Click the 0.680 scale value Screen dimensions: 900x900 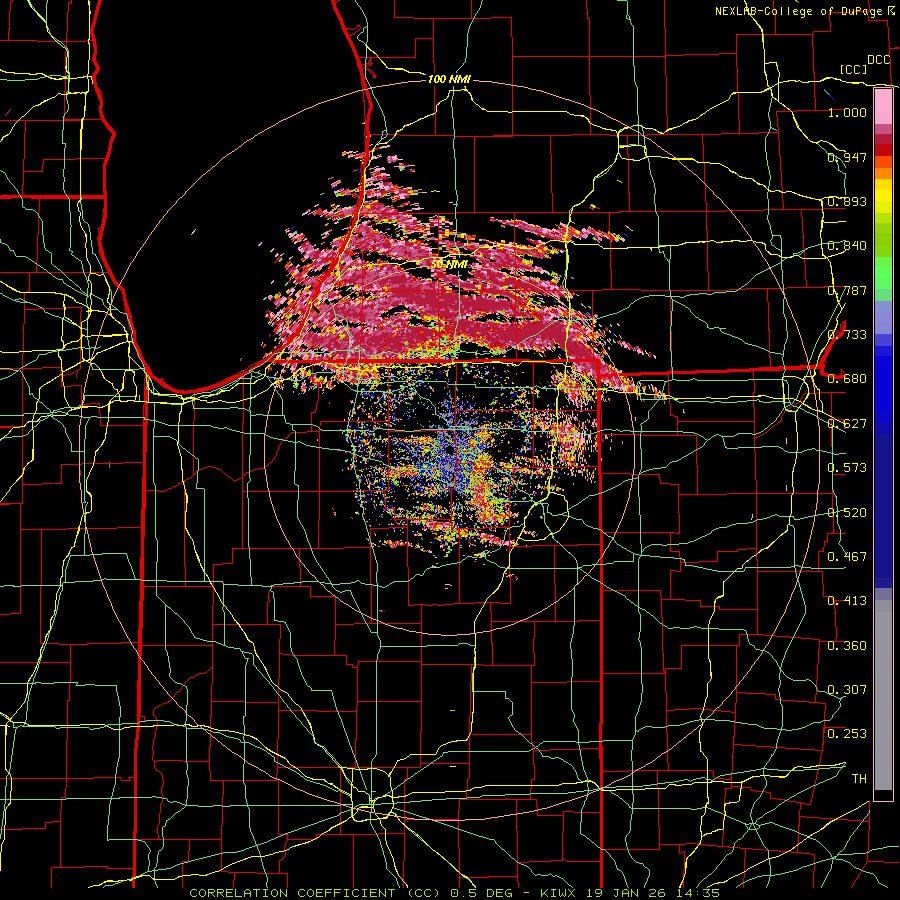click(x=847, y=379)
